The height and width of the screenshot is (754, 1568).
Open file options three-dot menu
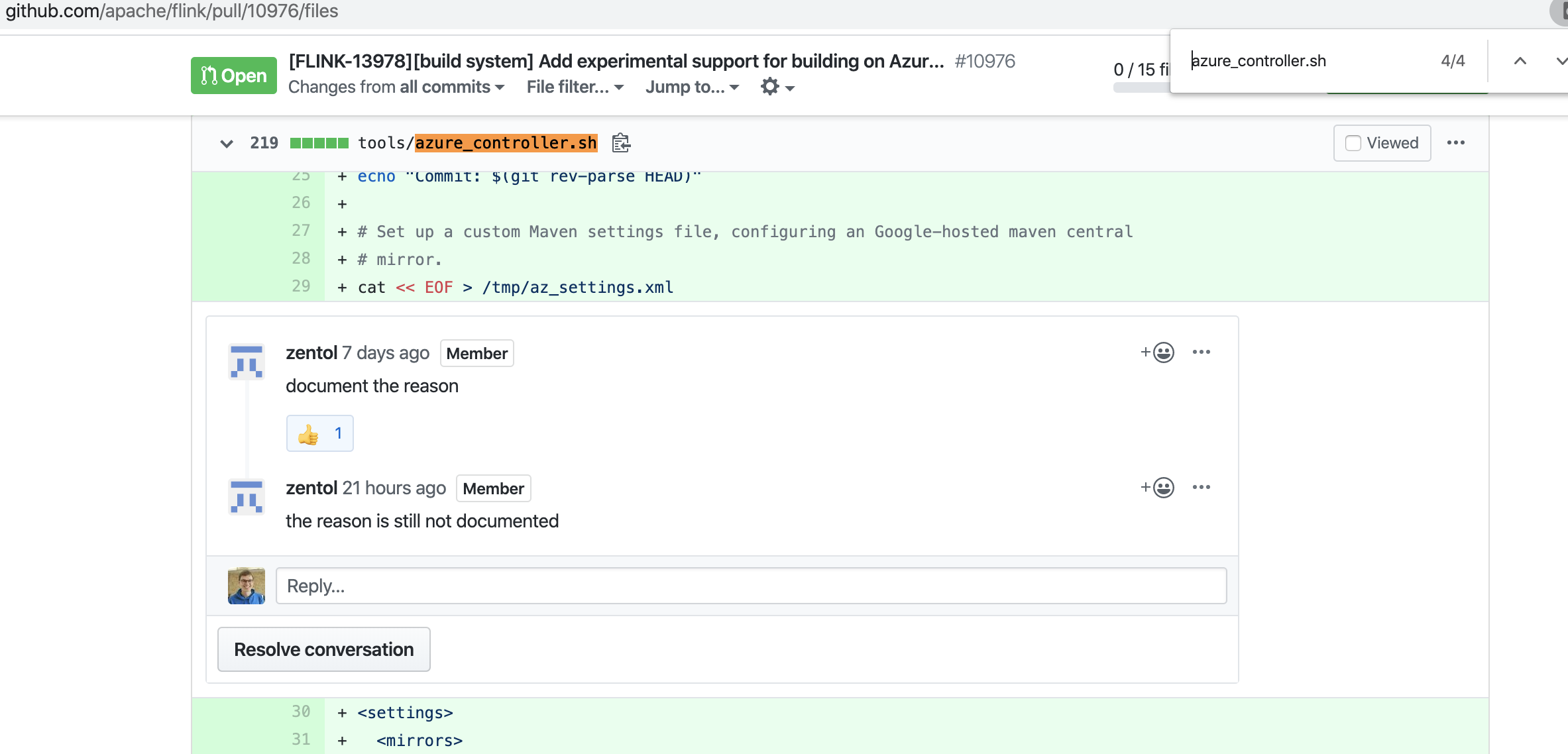coord(1455,143)
